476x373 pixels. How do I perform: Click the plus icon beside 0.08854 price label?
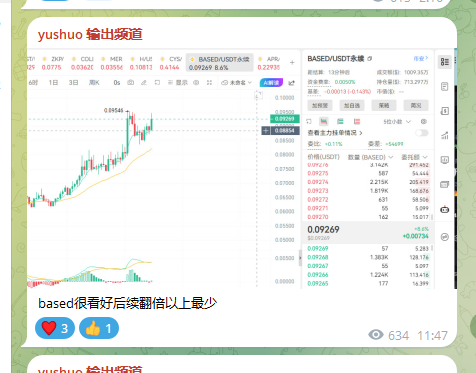click(266, 131)
